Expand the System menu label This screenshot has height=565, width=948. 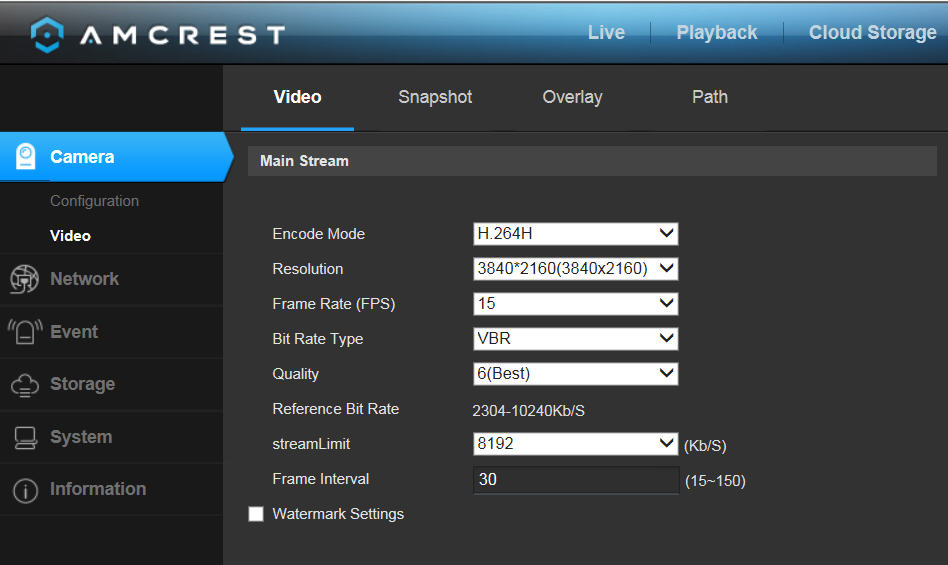pyautogui.click(x=81, y=437)
